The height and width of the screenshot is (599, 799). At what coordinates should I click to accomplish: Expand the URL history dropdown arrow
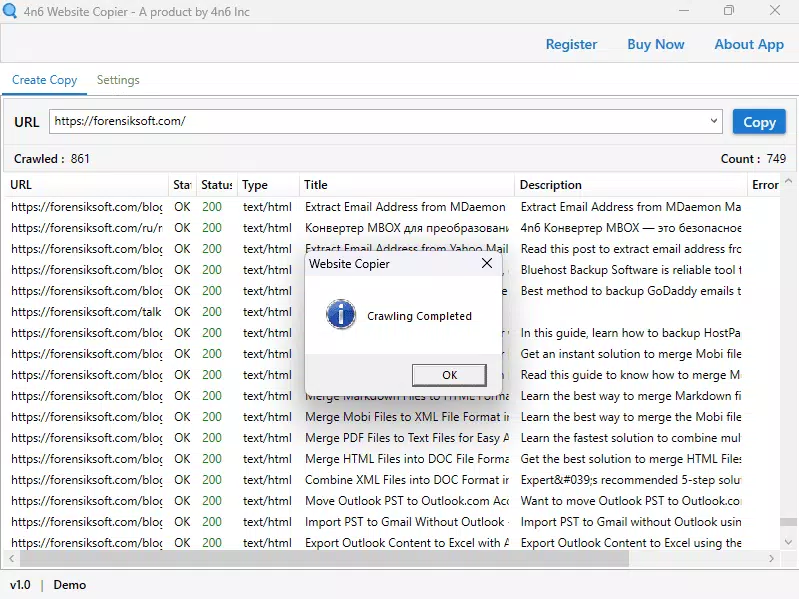click(x=713, y=121)
